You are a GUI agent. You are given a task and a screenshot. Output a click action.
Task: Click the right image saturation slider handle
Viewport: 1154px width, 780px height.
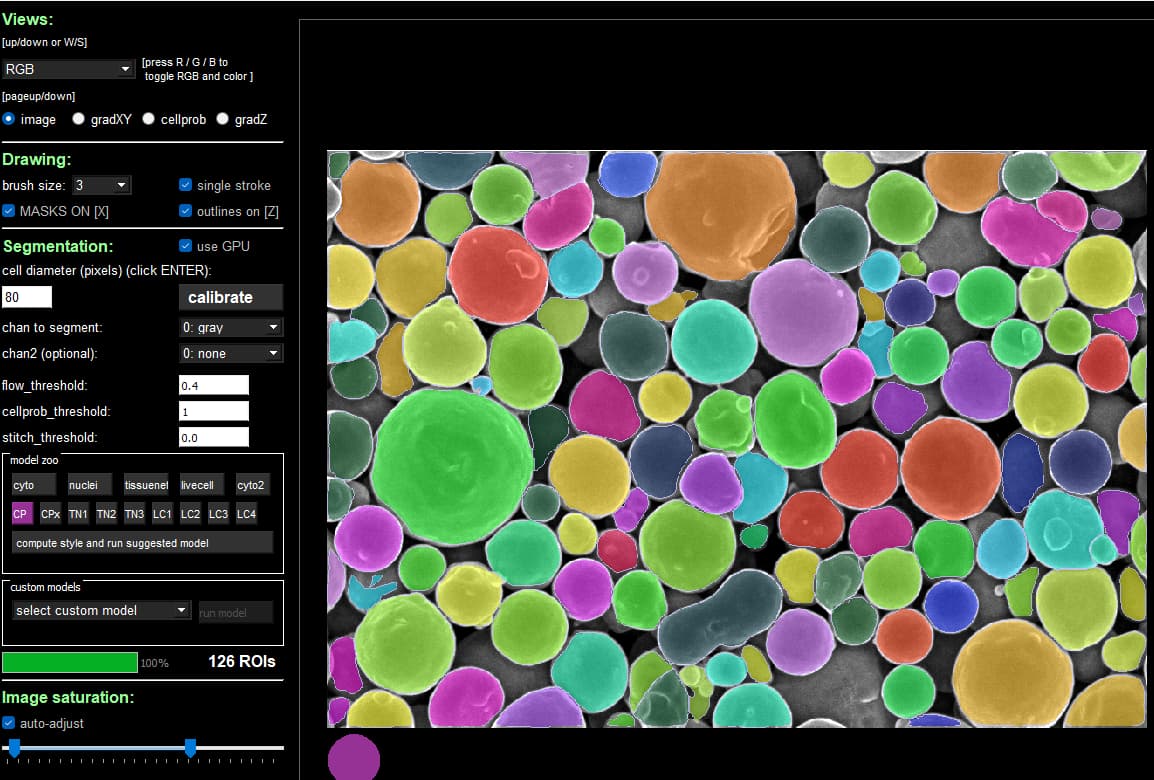190,747
